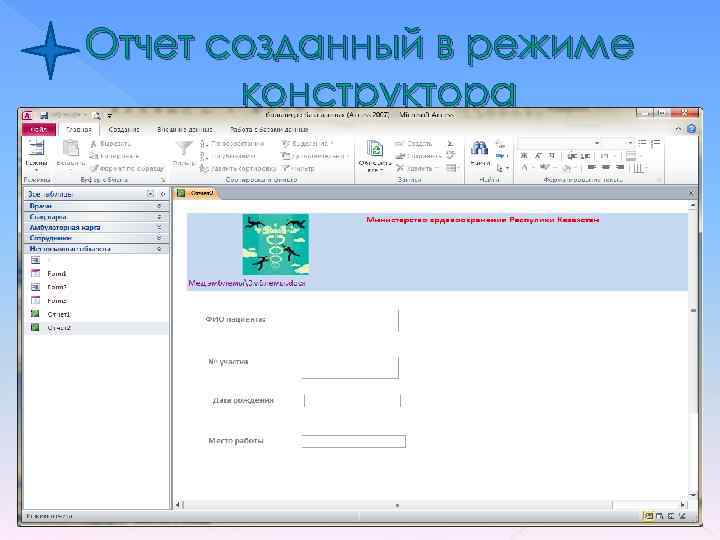Open the font name dropdown
This screenshot has width=720, height=540.
pos(597,143)
